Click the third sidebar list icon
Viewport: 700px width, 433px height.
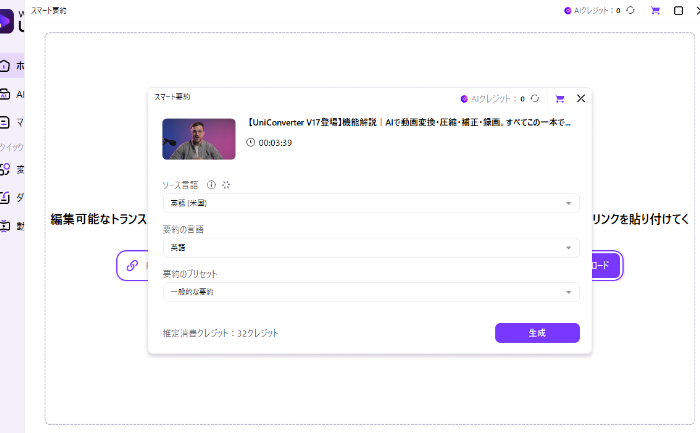[x=4, y=122]
